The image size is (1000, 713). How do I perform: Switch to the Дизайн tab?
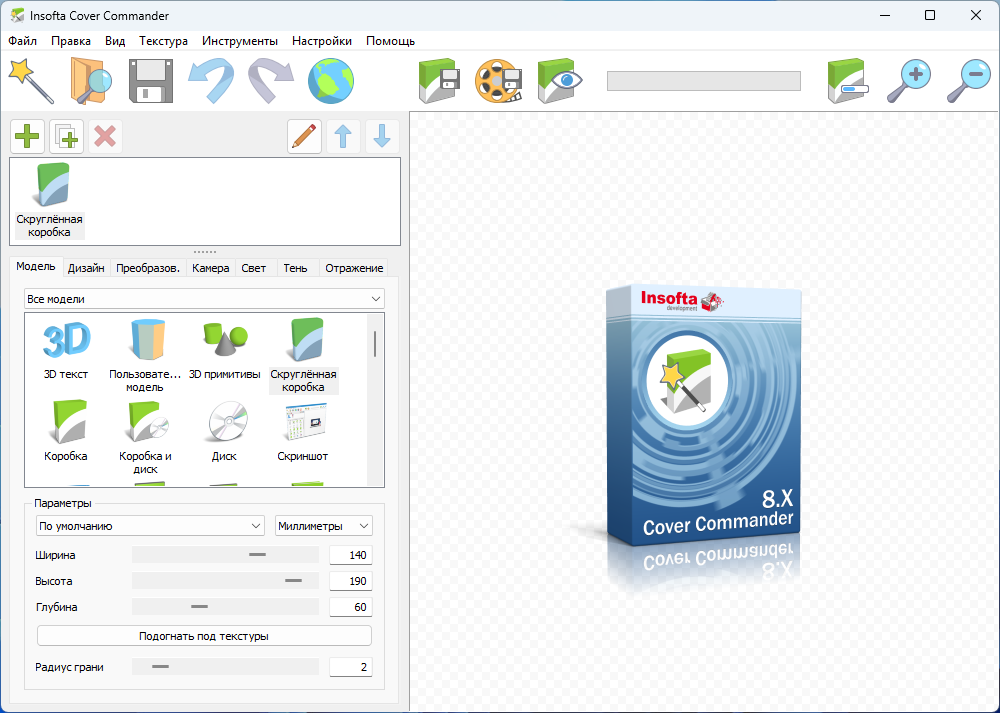click(86, 268)
